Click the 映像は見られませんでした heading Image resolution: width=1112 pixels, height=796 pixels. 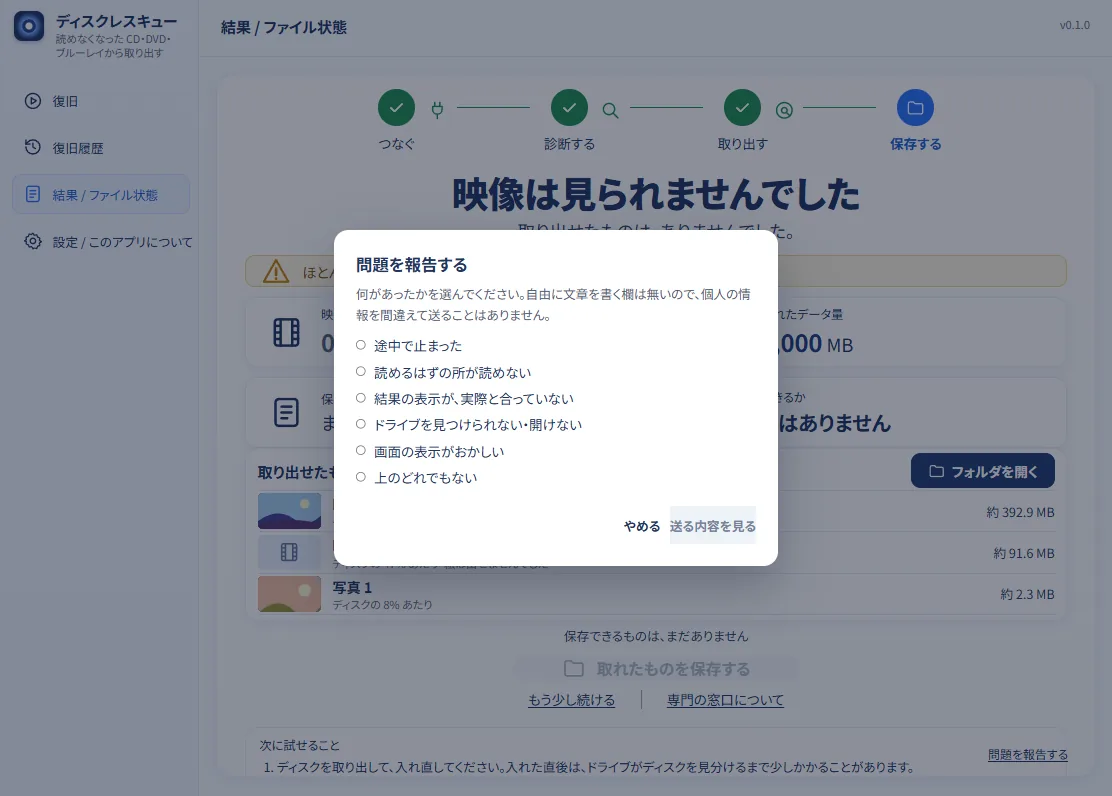[656, 194]
